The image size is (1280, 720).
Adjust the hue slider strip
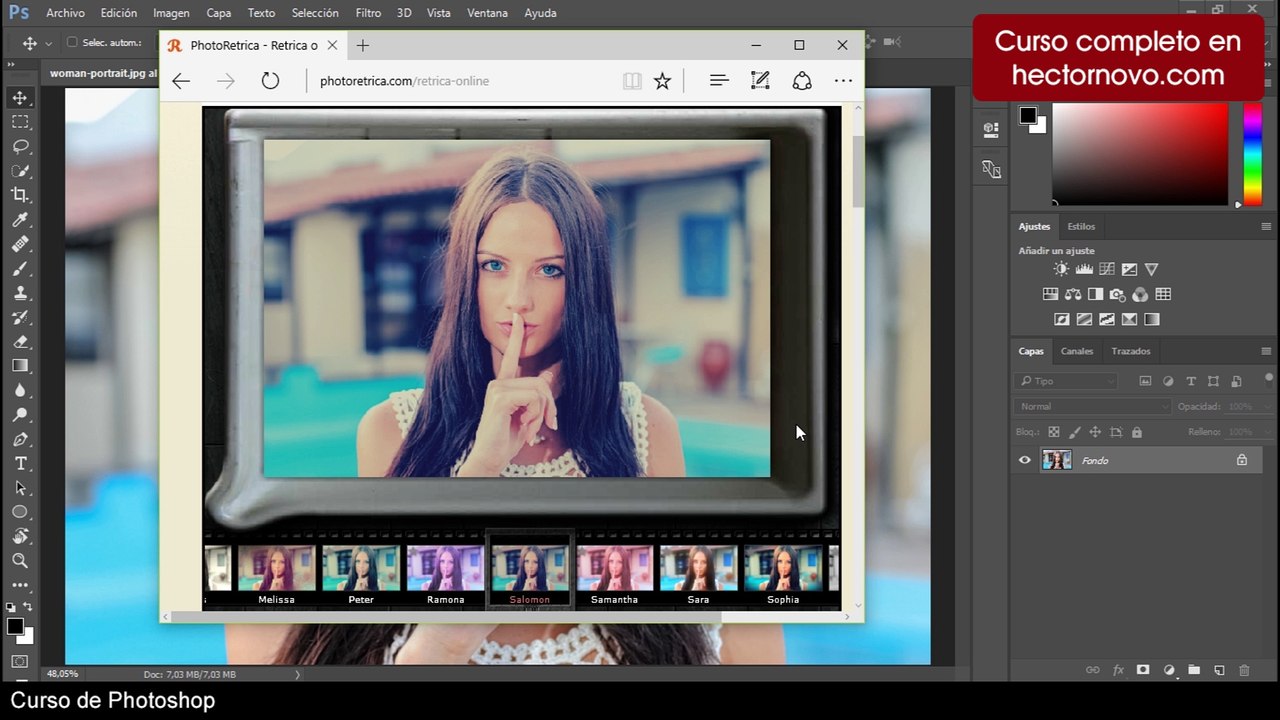[1252, 153]
